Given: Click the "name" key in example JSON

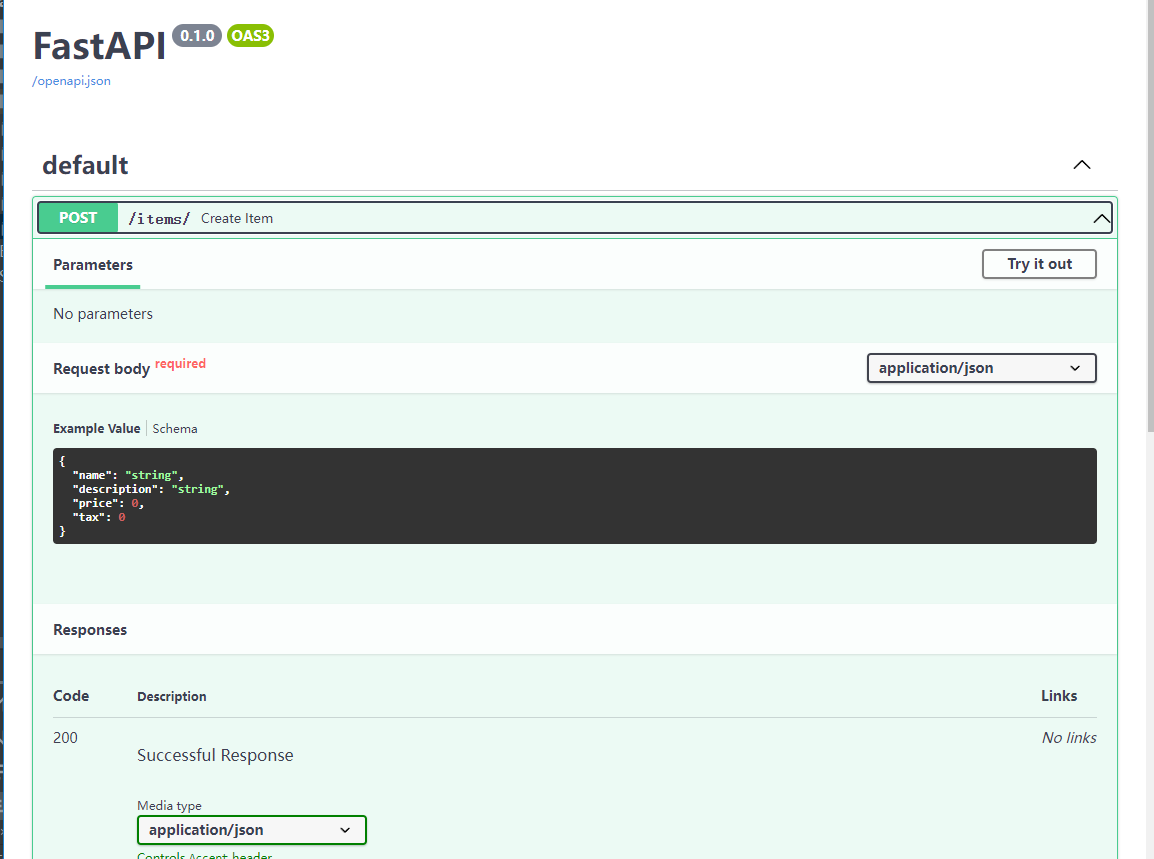Looking at the screenshot, I should click(x=92, y=476).
